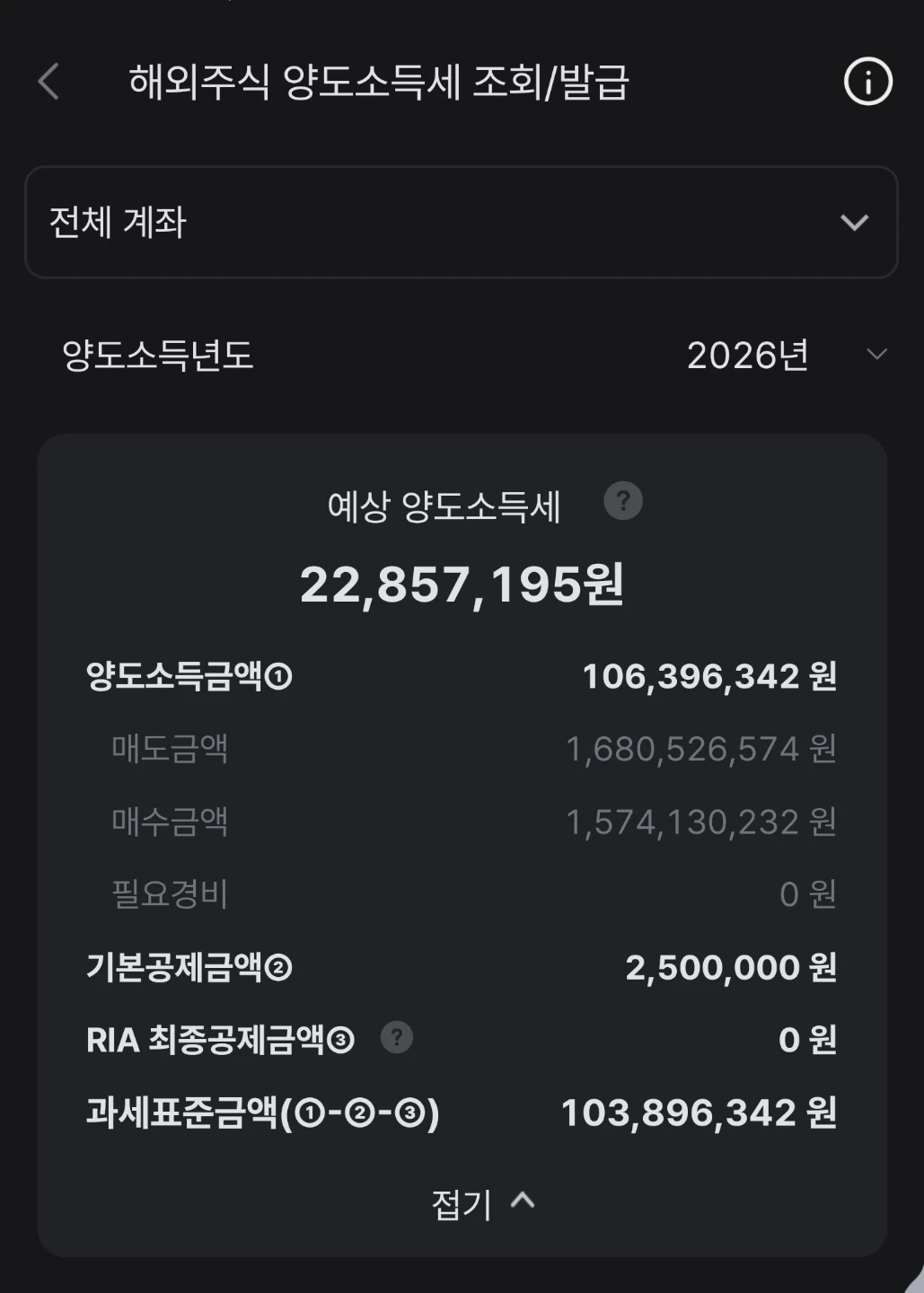The height and width of the screenshot is (1293, 924).
Task: Open help icon beside 예상 양도소득세
Action: tap(623, 501)
